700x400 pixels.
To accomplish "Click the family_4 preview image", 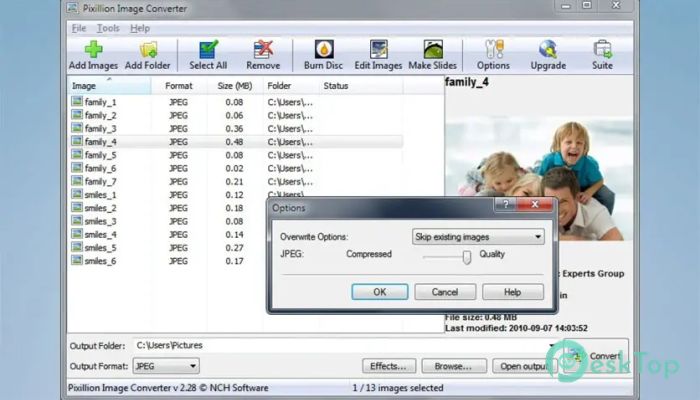I will [x=539, y=179].
